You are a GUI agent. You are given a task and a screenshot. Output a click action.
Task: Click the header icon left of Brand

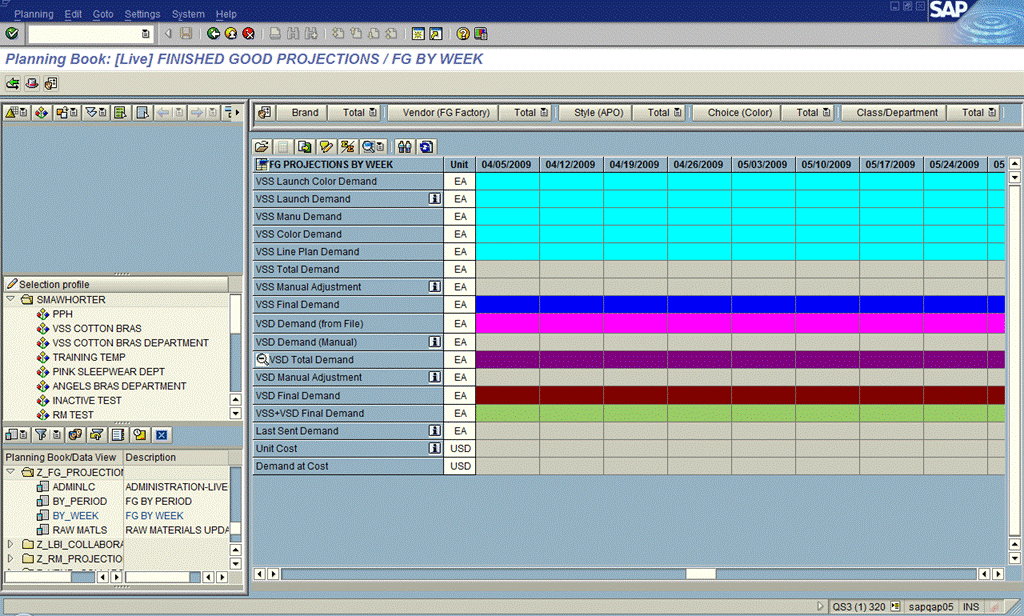click(264, 112)
